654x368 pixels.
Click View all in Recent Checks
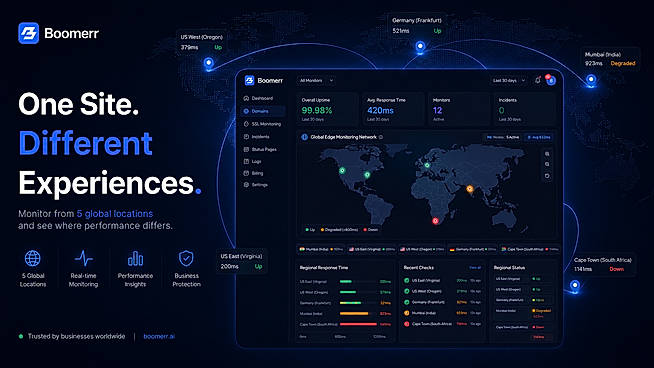point(475,267)
